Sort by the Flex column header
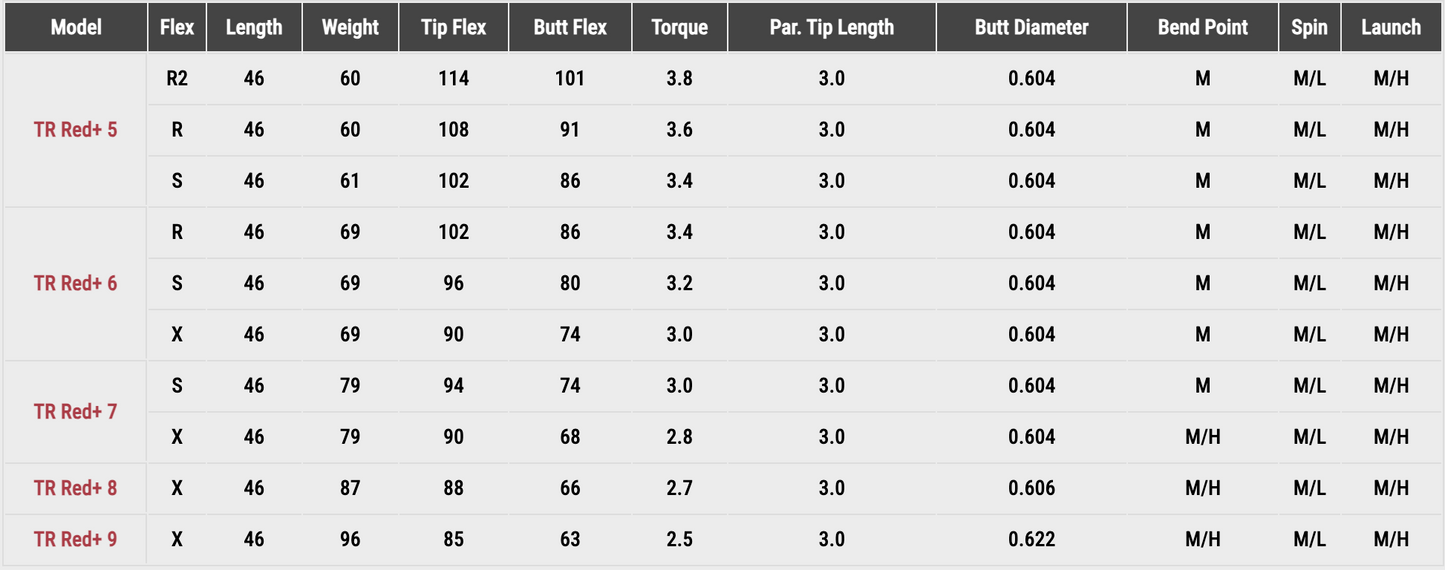Image resolution: width=1445 pixels, height=570 pixels. pyautogui.click(x=177, y=27)
